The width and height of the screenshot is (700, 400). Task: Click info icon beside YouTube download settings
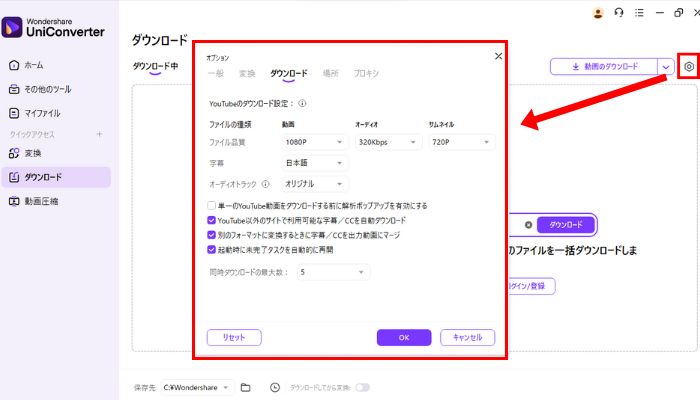coord(302,102)
